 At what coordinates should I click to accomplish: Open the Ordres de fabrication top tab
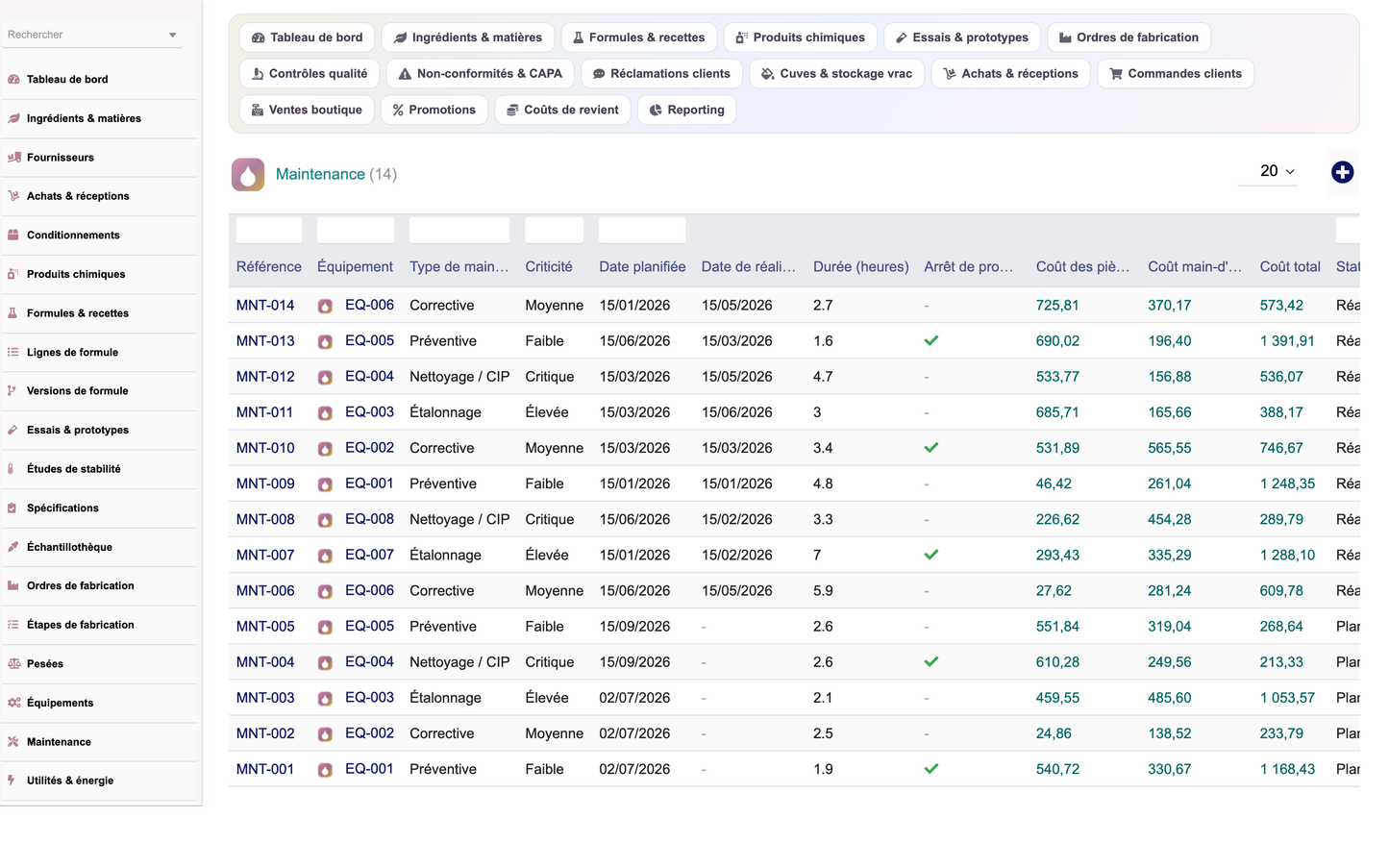point(1129,37)
